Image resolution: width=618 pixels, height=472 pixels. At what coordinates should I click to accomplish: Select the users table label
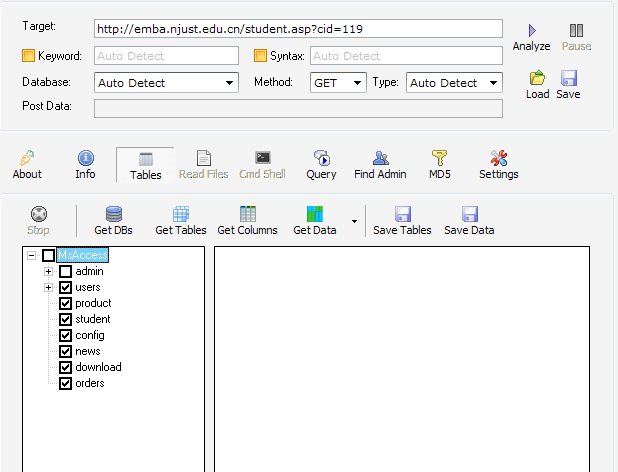pos(87,287)
